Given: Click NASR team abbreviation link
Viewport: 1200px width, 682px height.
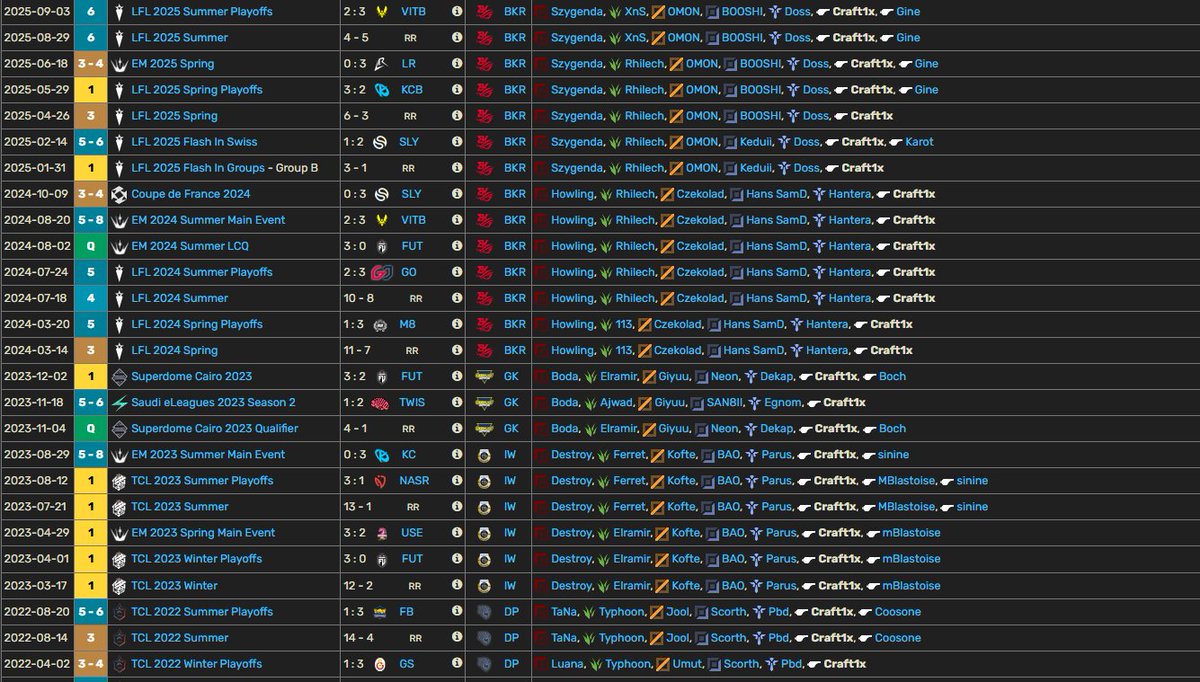Looking at the screenshot, I should coord(414,480).
